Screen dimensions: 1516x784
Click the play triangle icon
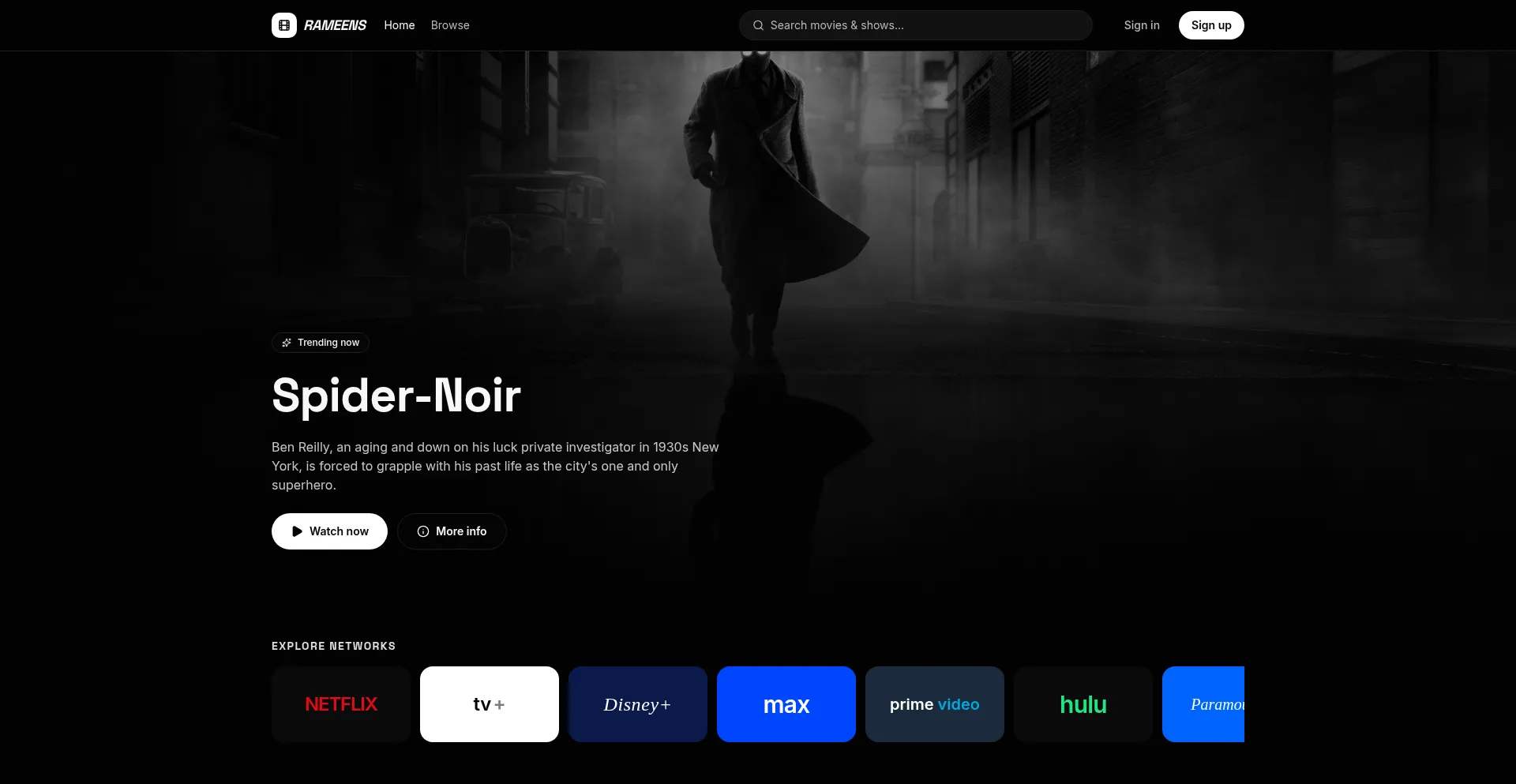(x=297, y=531)
